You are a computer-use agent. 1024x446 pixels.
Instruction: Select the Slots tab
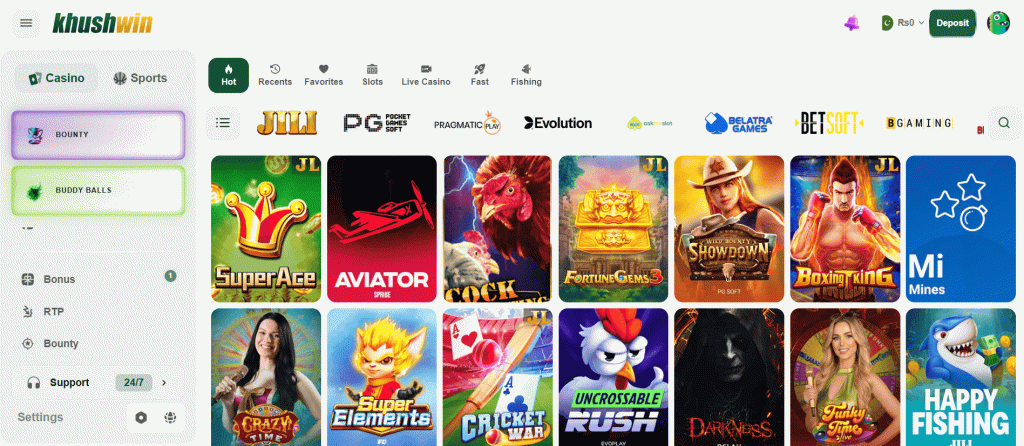[x=372, y=76]
